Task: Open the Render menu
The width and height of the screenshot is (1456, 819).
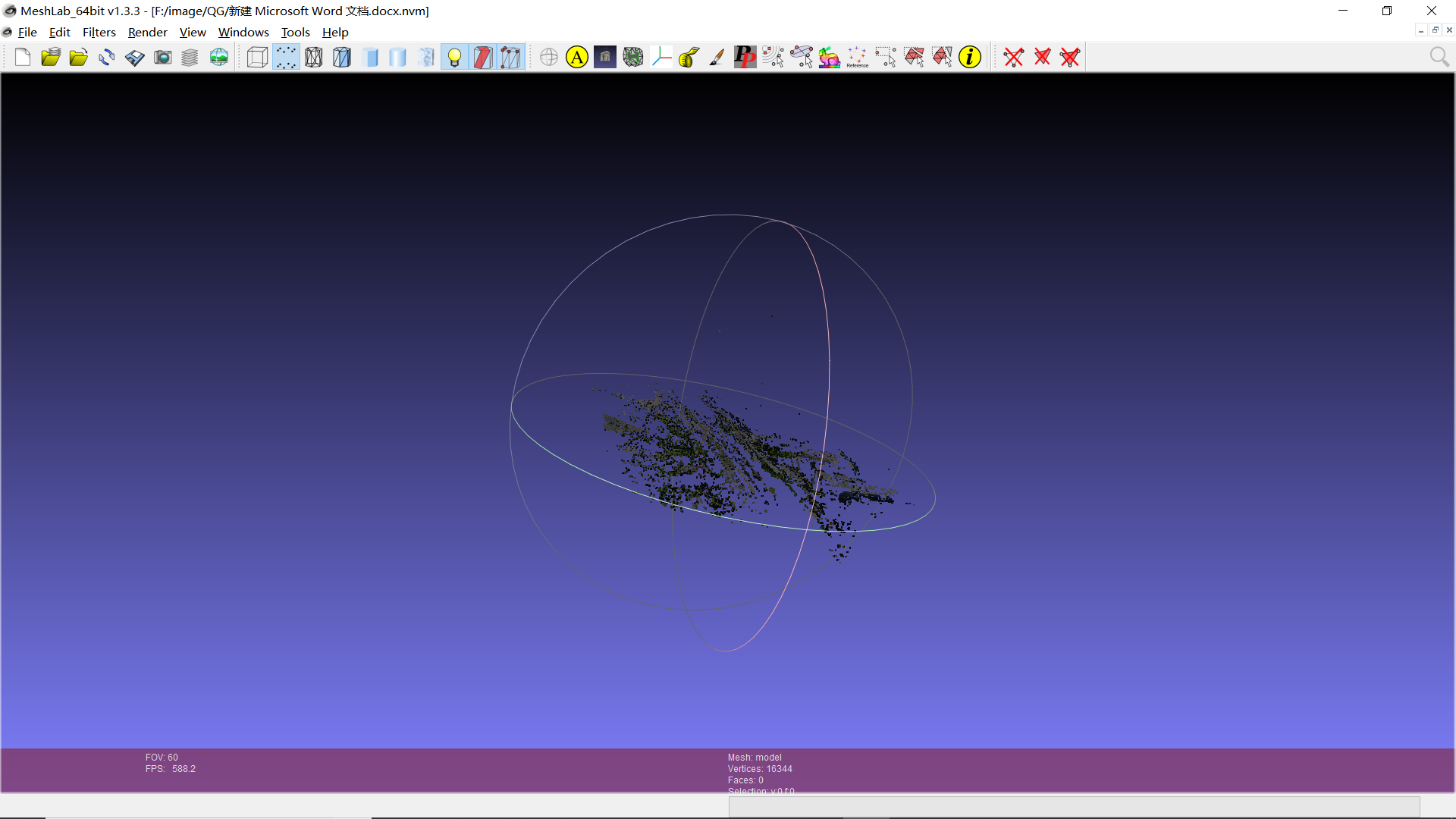Action: (x=147, y=32)
